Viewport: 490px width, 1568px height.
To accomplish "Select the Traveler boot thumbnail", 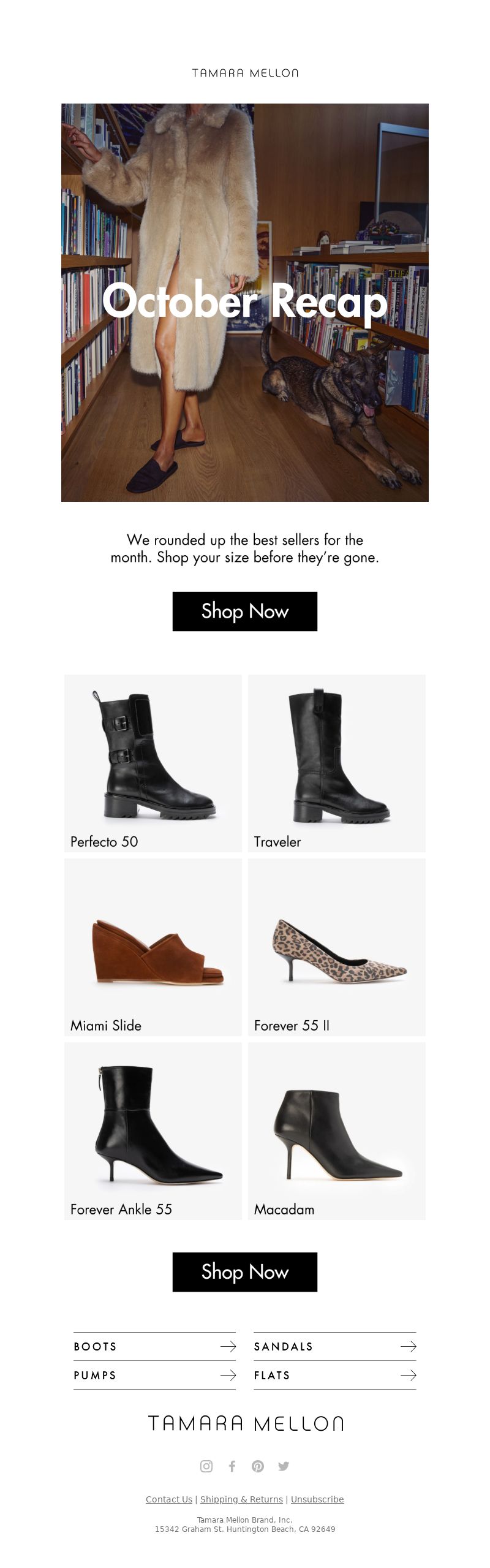I will point(337,763).
